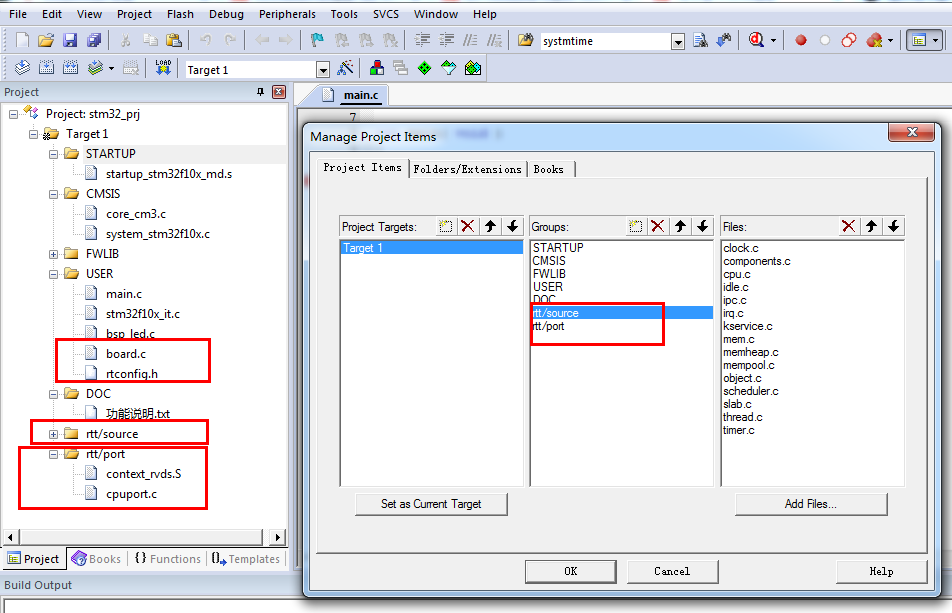The height and width of the screenshot is (613, 952).
Task: Collapse the CMSIS group
Action: pyautogui.click(x=53, y=194)
